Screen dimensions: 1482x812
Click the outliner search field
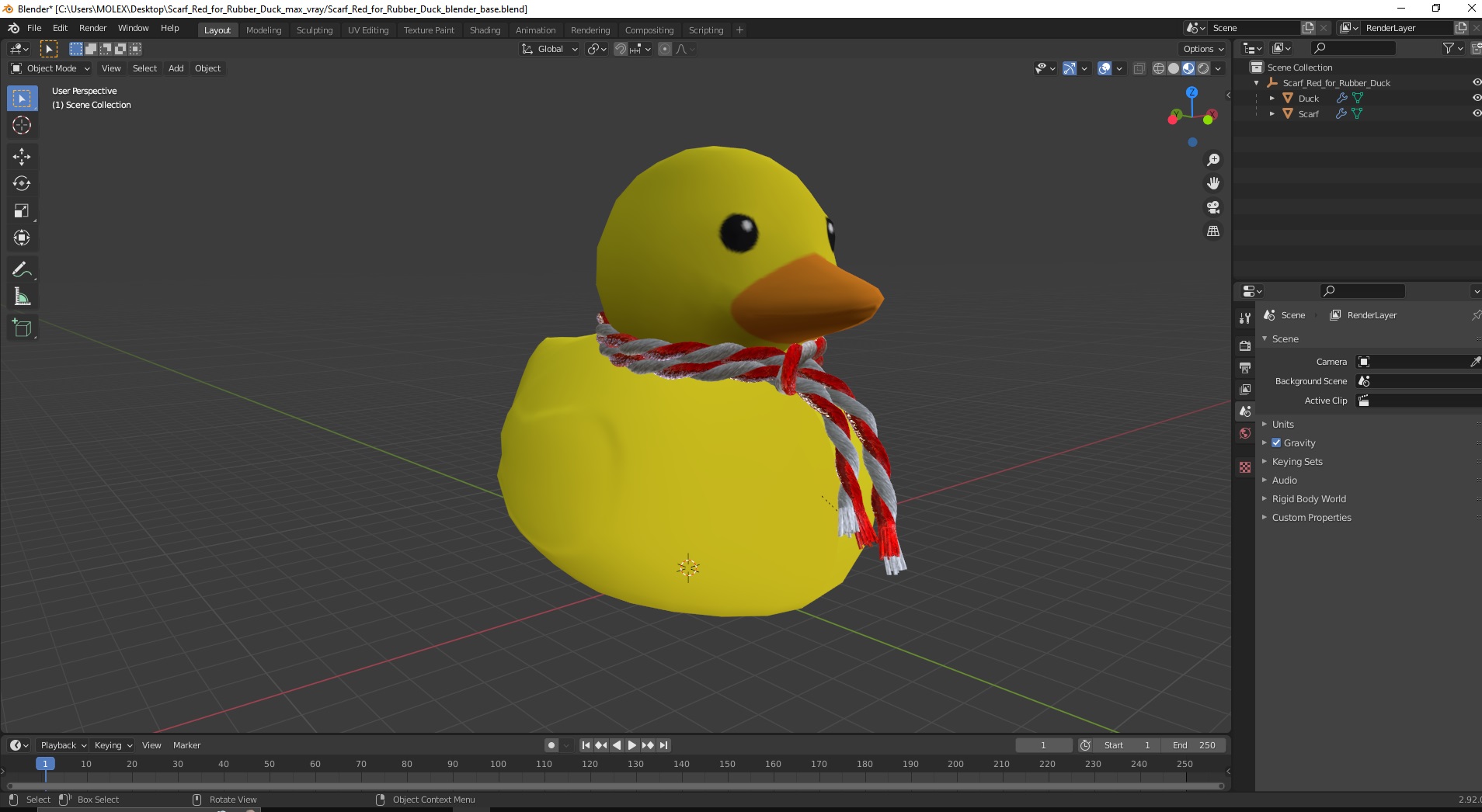(1352, 48)
